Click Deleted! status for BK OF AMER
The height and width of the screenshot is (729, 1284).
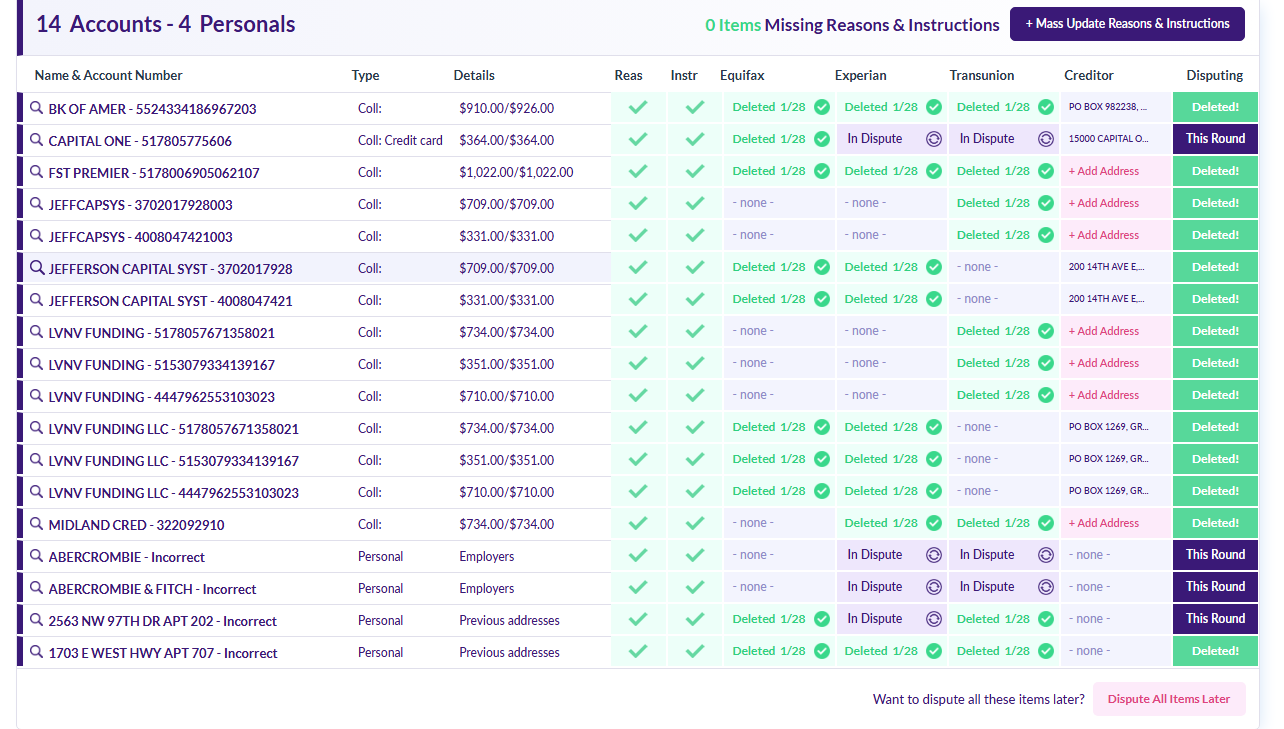pyautogui.click(x=1215, y=107)
